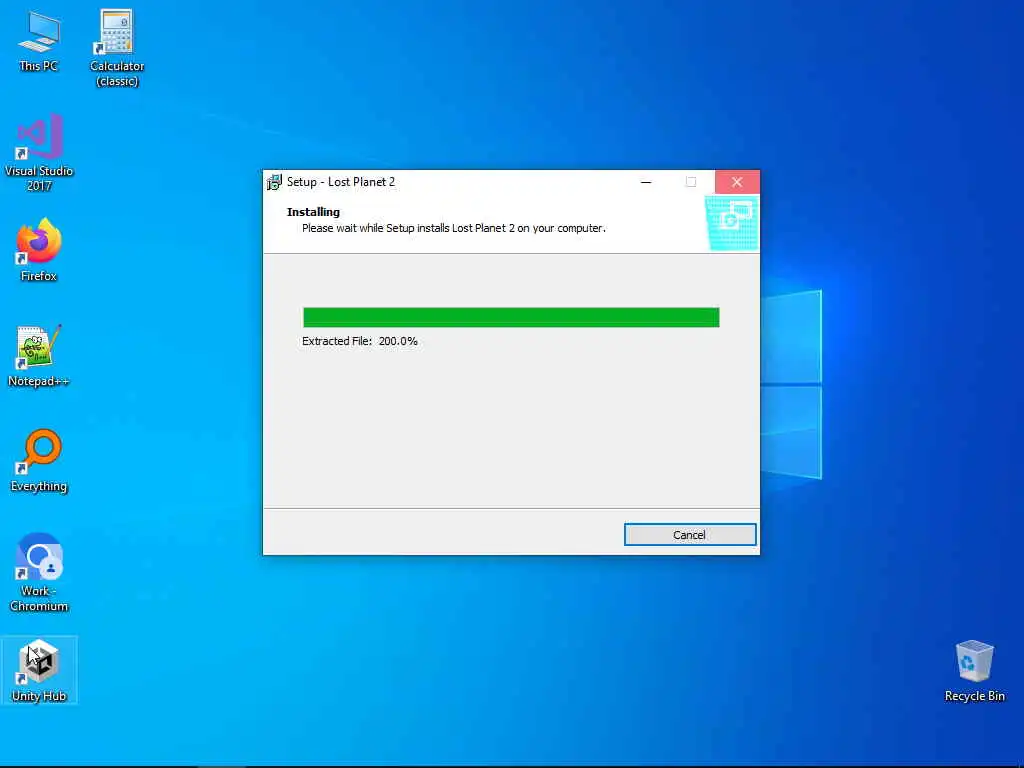Open the This PC desktop icon
Viewport: 1024px width, 768px height.
point(39,41)
